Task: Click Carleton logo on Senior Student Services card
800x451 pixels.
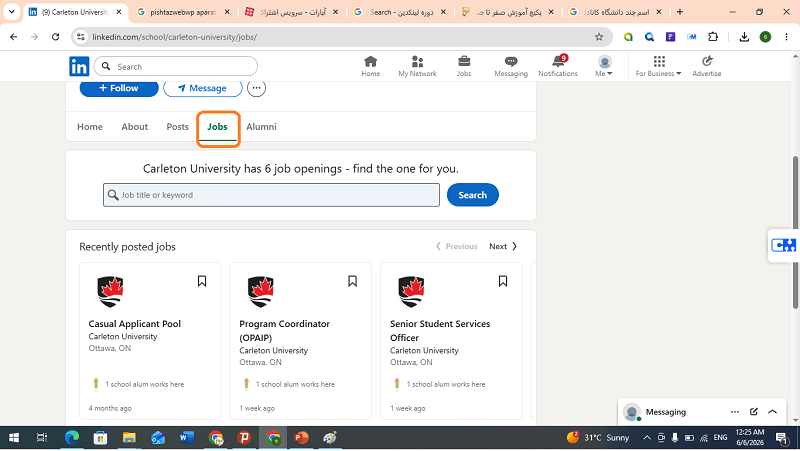Action: coord(411,292)
